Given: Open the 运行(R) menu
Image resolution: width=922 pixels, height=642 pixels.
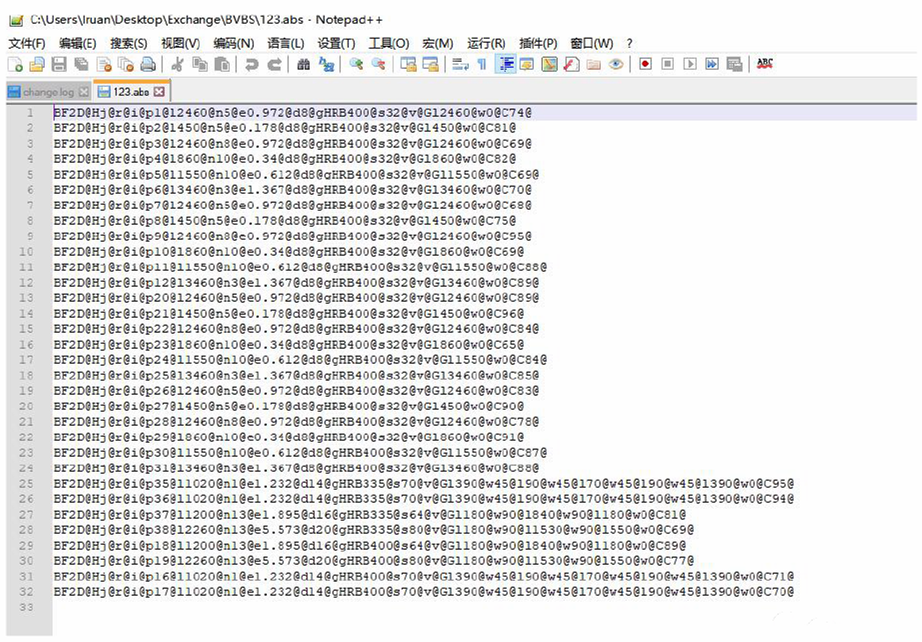Looking at the screenshot, I should pyautogui.click(x=486, y=44).
